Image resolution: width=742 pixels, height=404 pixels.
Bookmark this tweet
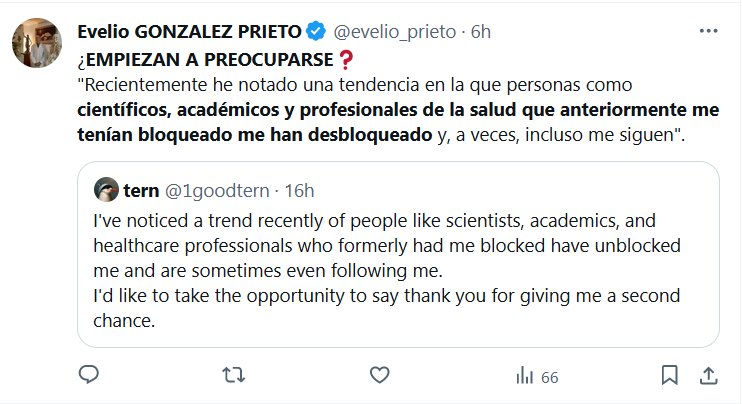(x=671, y=376)
